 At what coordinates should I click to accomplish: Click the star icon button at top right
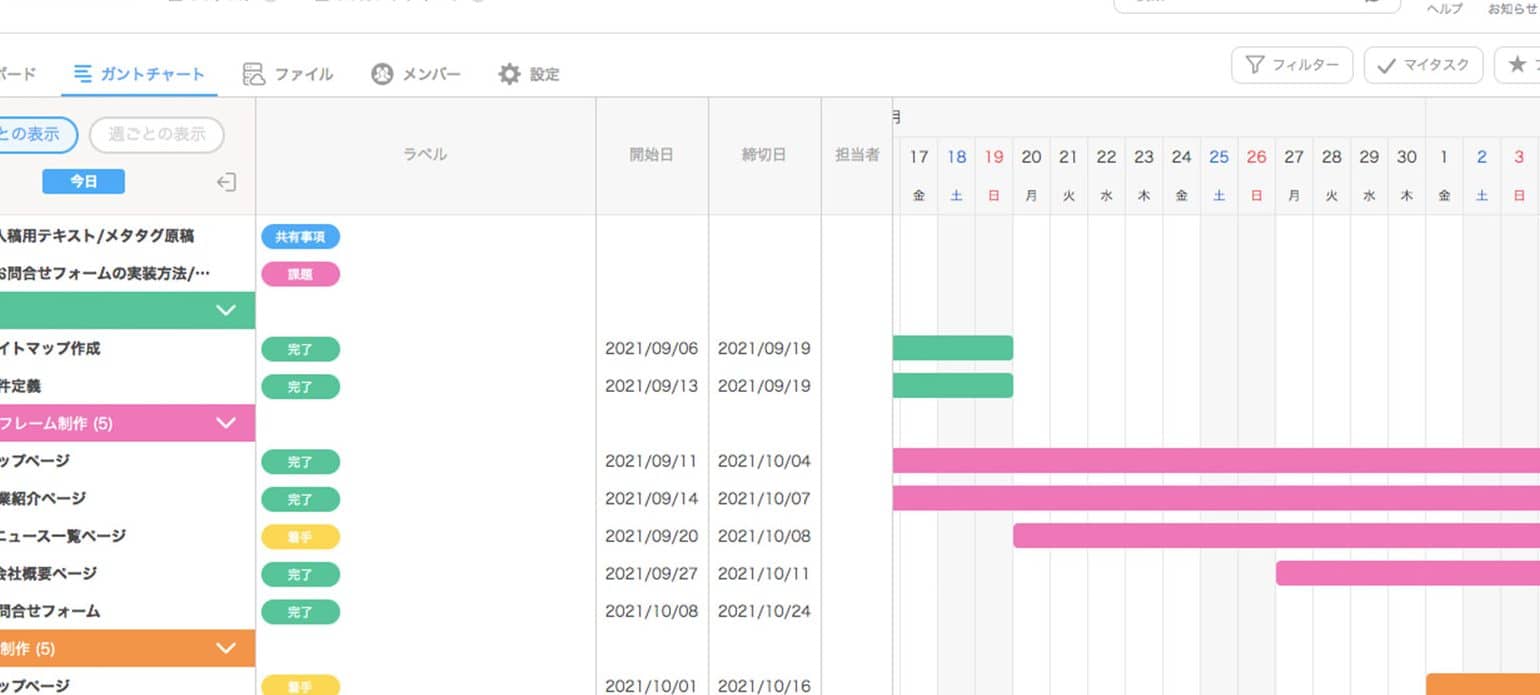coord(1517,65)
